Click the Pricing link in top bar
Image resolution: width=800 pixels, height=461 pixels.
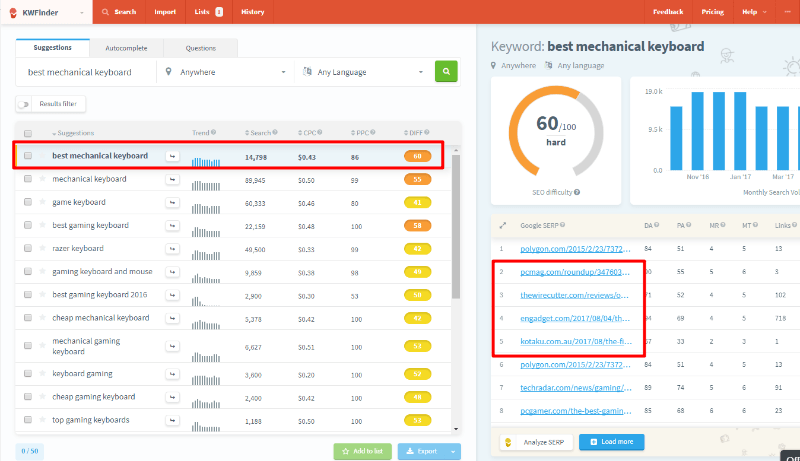pyautogui.click(x=712, y=12)
